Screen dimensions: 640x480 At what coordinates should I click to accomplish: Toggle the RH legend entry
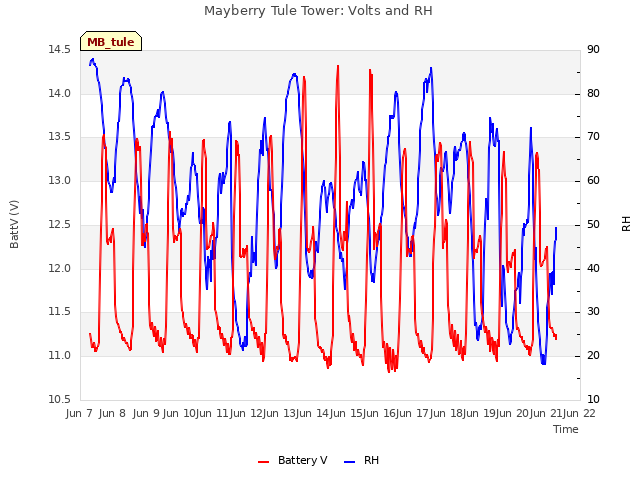pyautogui.click(x=362, y=460)
